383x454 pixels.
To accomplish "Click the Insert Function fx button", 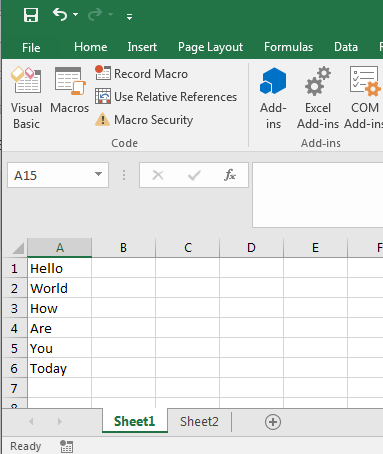I will (230, 175).
